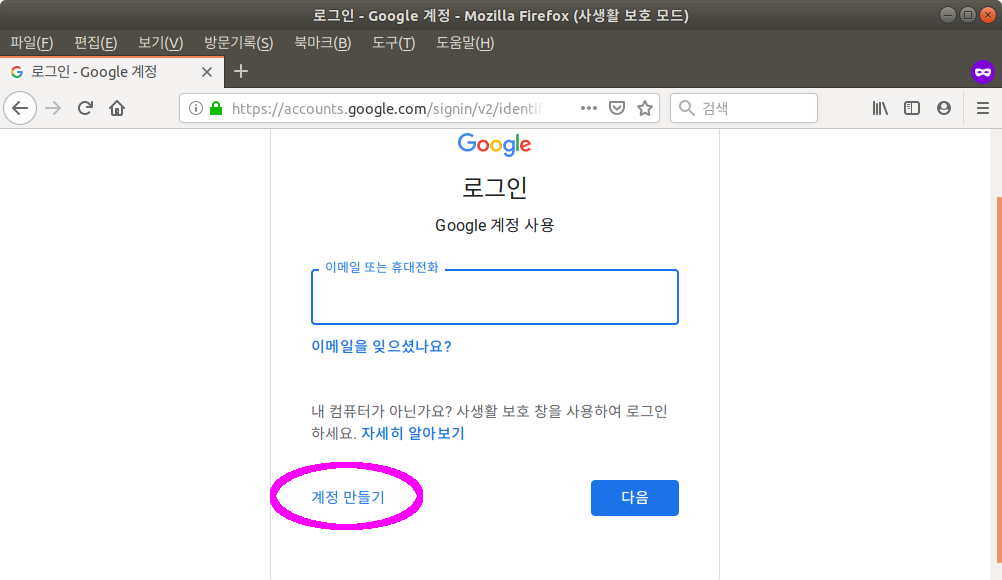
Task: Click the private browsing mask icon
Action: click(983, 72)
